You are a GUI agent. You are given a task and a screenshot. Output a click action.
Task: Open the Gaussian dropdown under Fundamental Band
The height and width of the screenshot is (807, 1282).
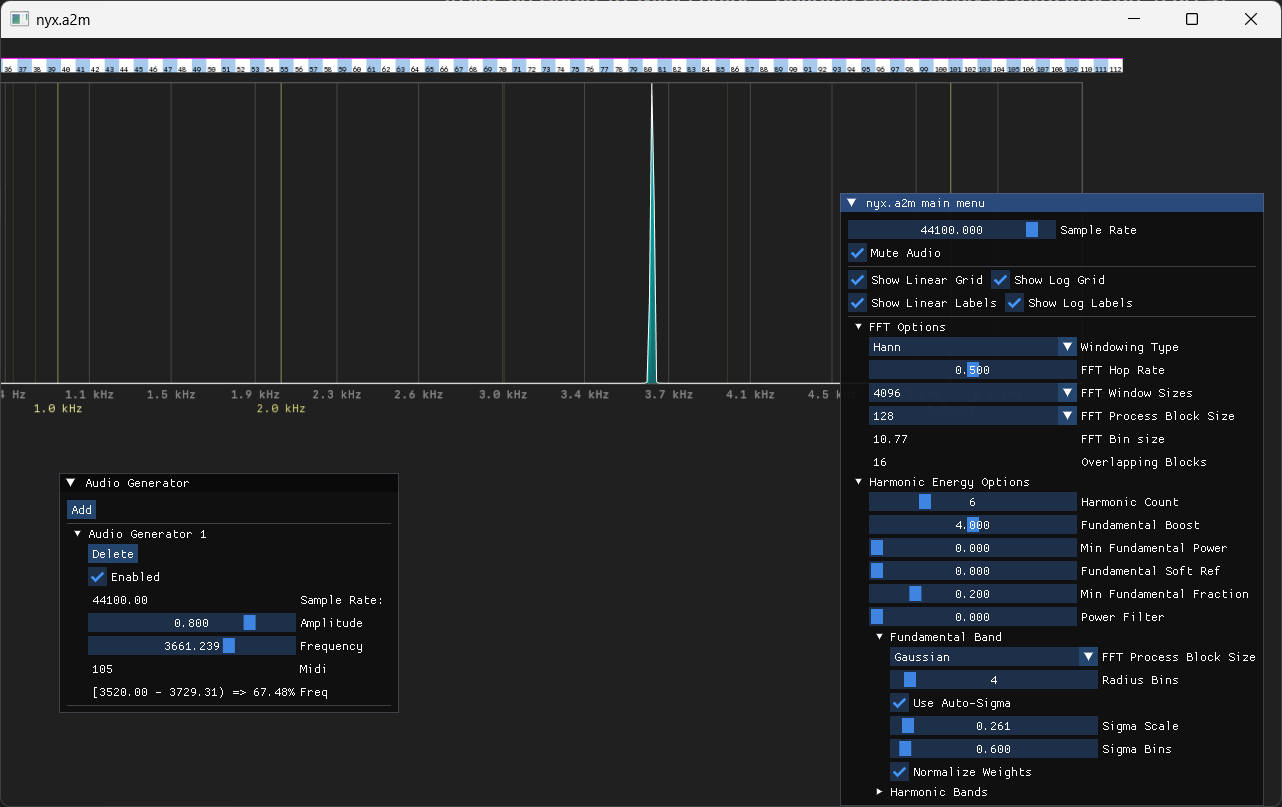pyautogui.click(x=993, y=657)
